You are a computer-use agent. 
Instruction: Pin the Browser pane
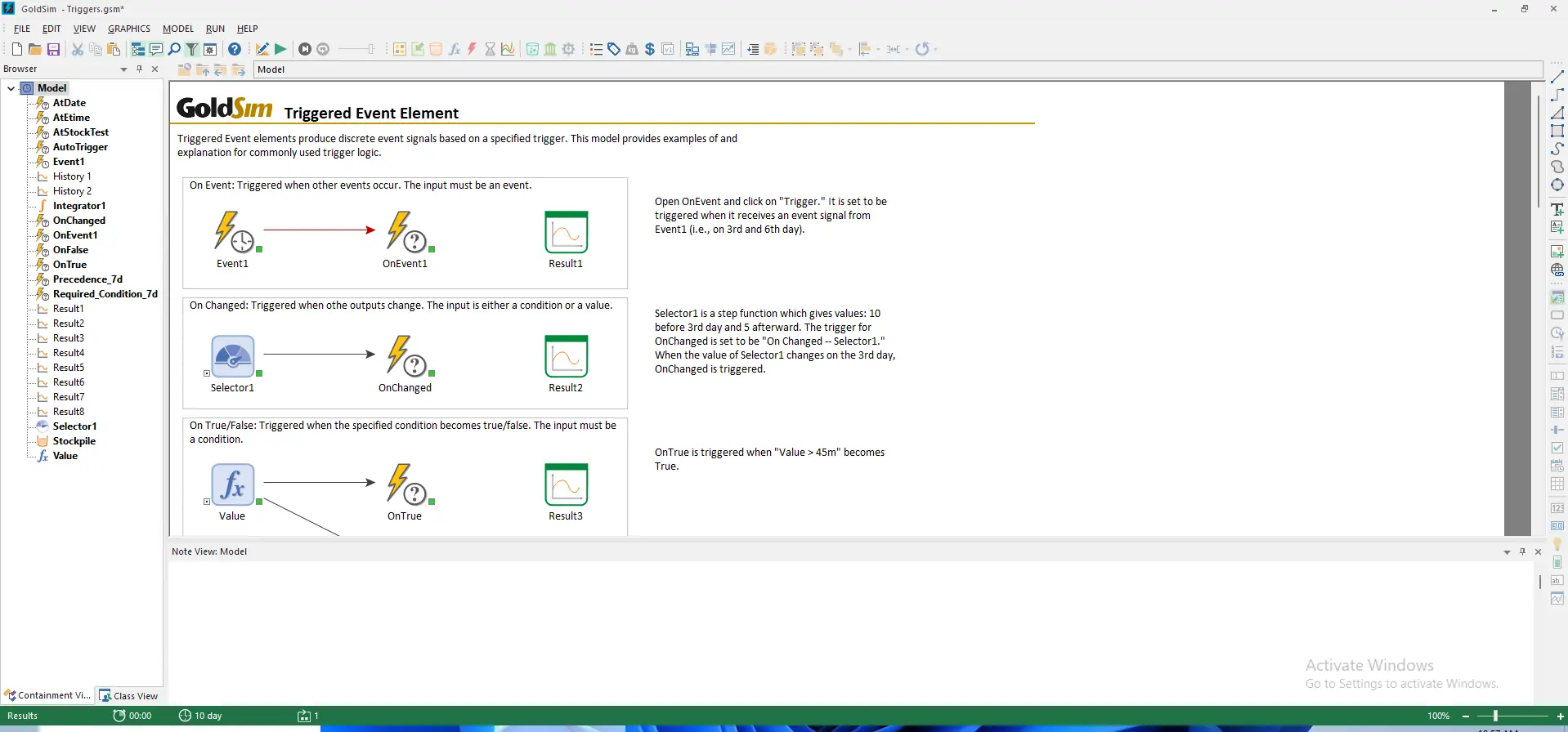[x=140, y=69]
